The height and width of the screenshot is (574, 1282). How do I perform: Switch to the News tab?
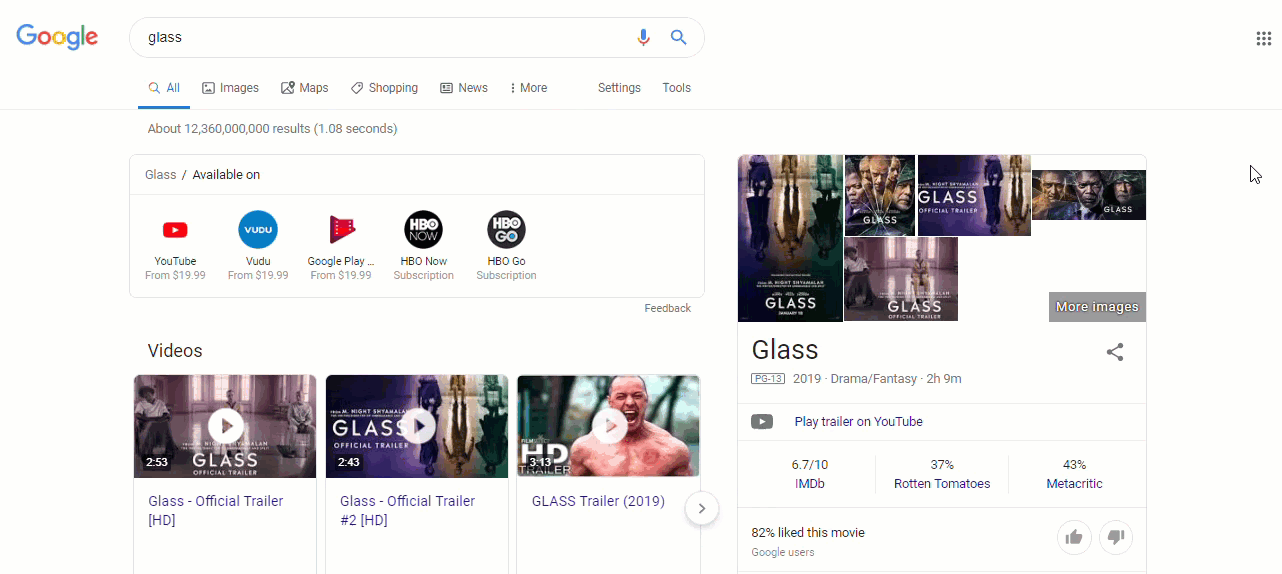[464, 88]
